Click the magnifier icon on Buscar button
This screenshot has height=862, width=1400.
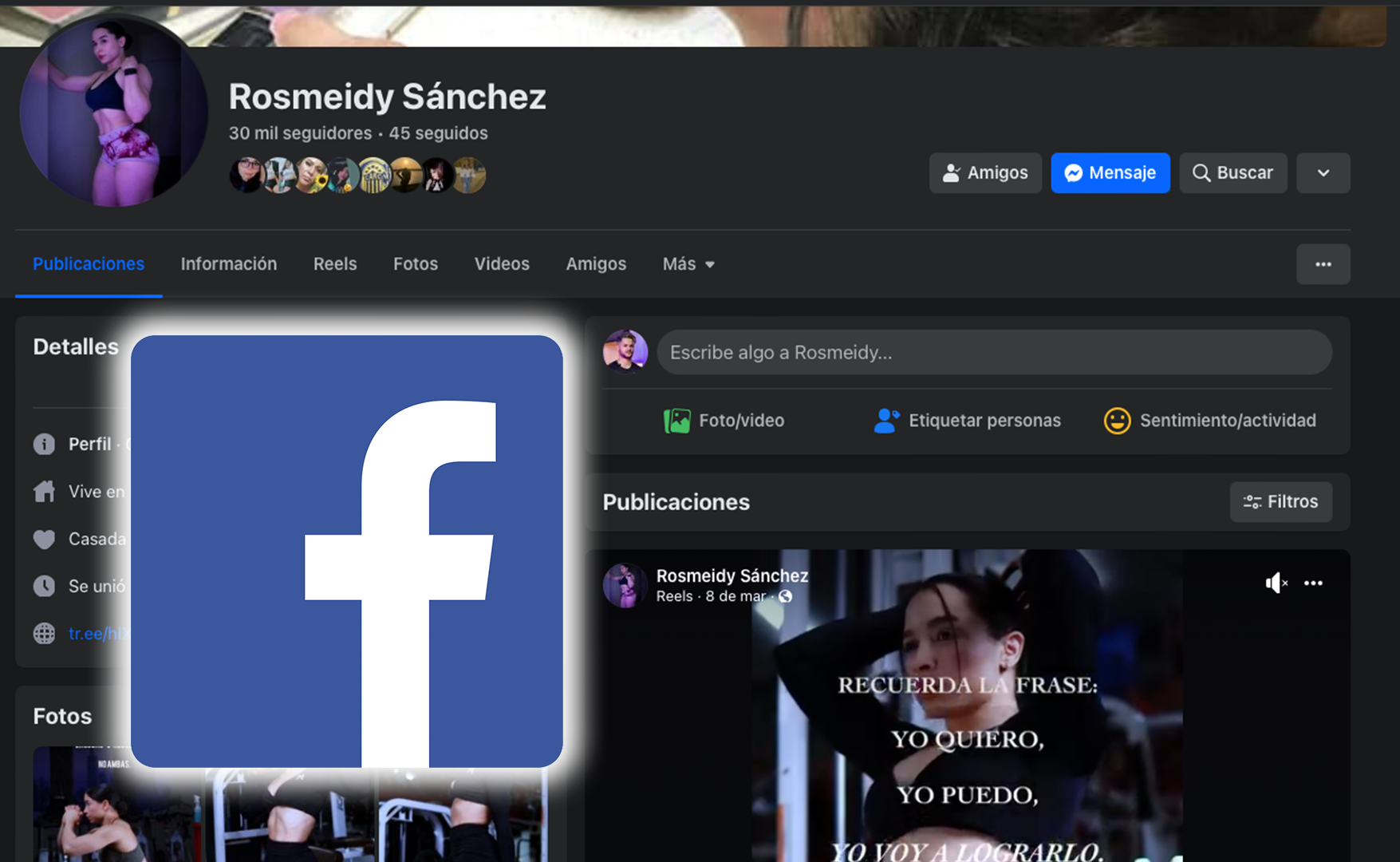point(1201,172)
